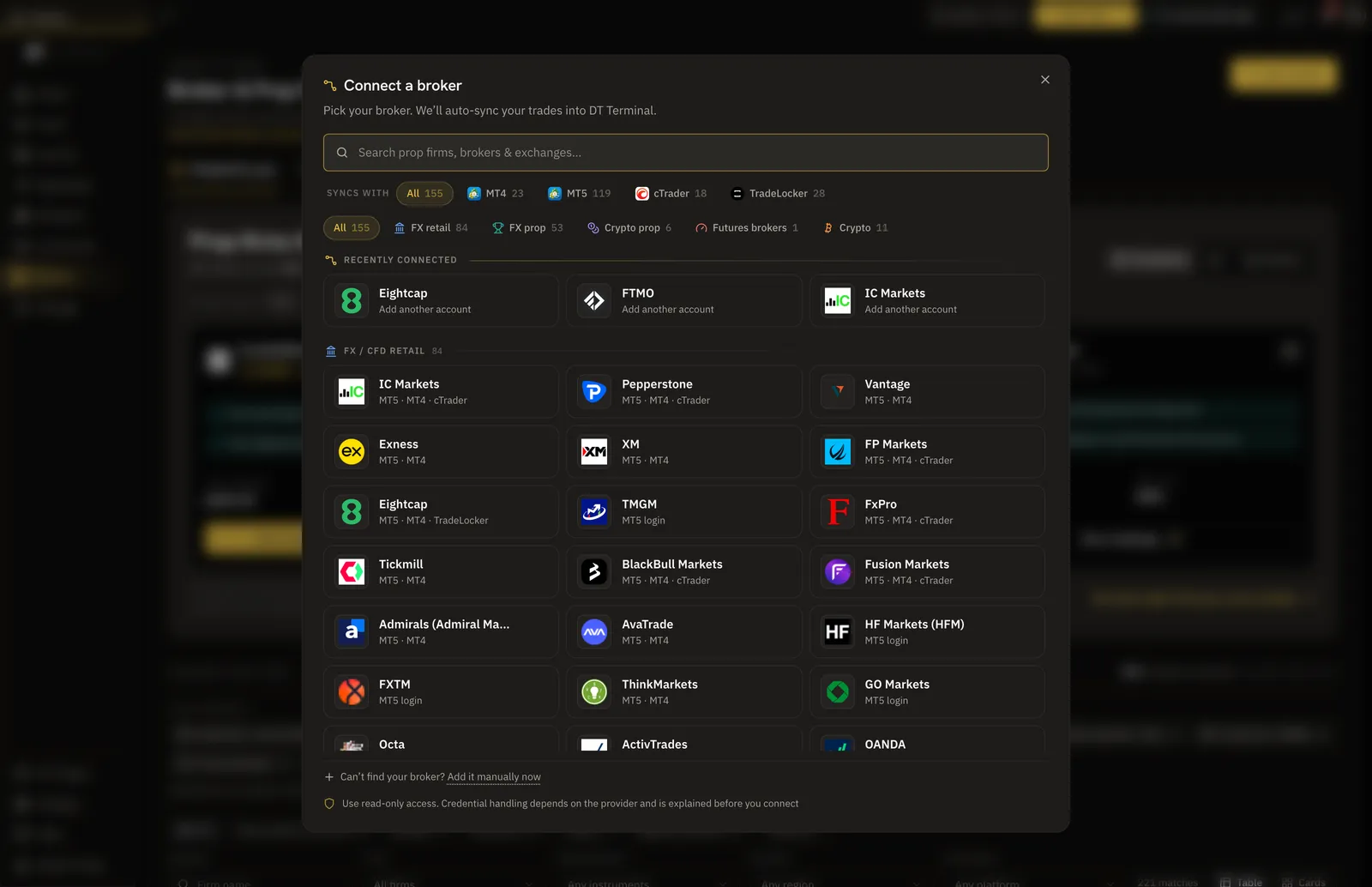Click the plus icon beside Can't find your broker

tap(329, 777)
